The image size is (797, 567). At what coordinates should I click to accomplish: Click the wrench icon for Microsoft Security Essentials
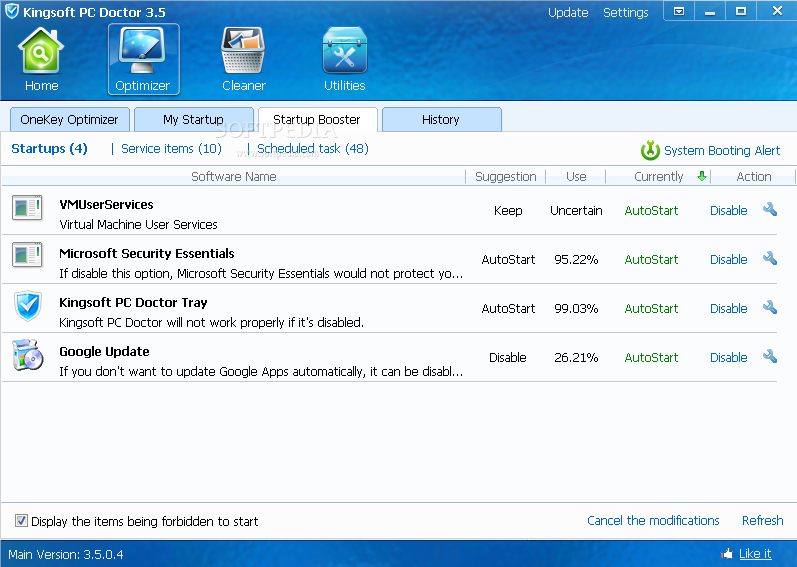tap(770, 258)
